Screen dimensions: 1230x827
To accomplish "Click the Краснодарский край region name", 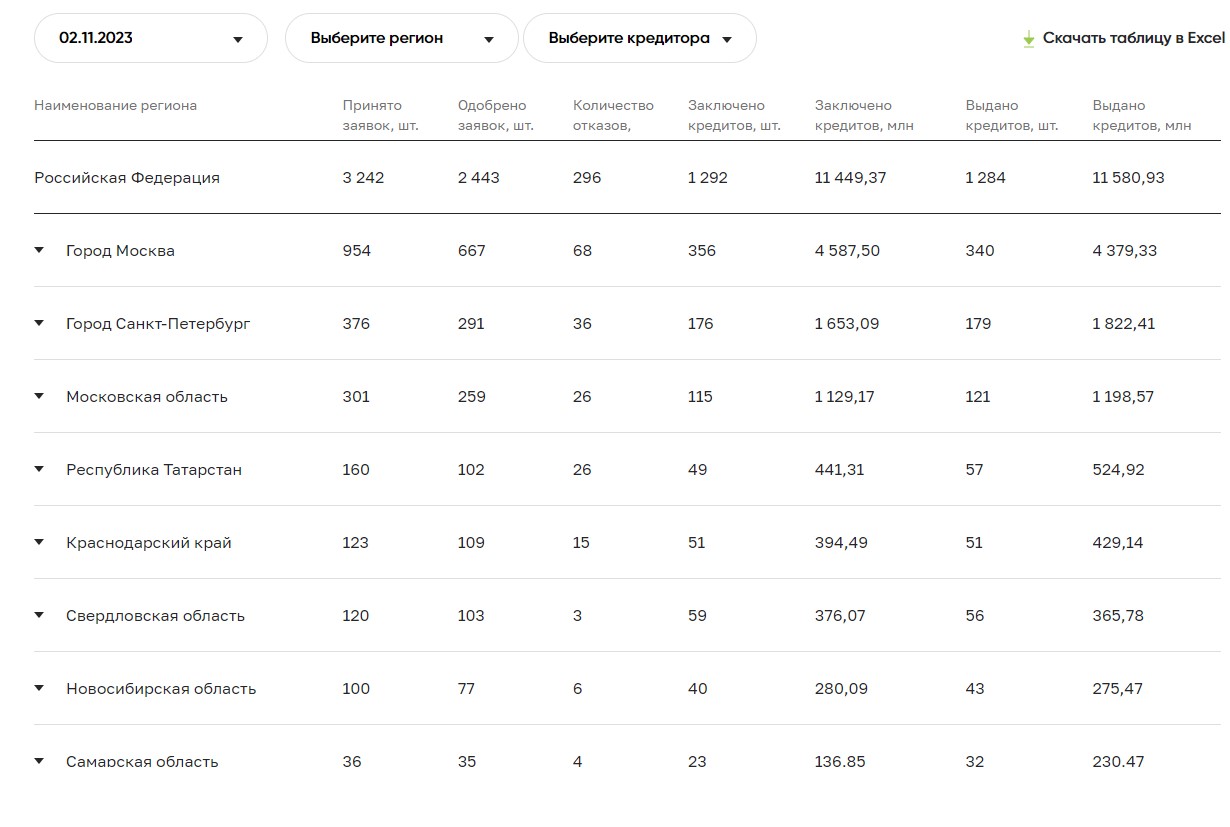I will (149, 543).
